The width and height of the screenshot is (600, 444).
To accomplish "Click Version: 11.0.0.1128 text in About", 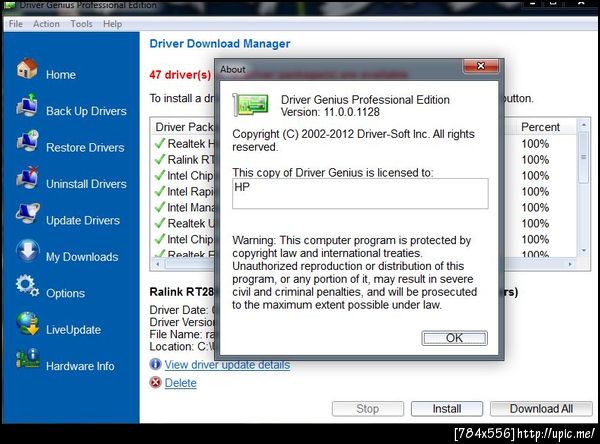I will 330,112.
